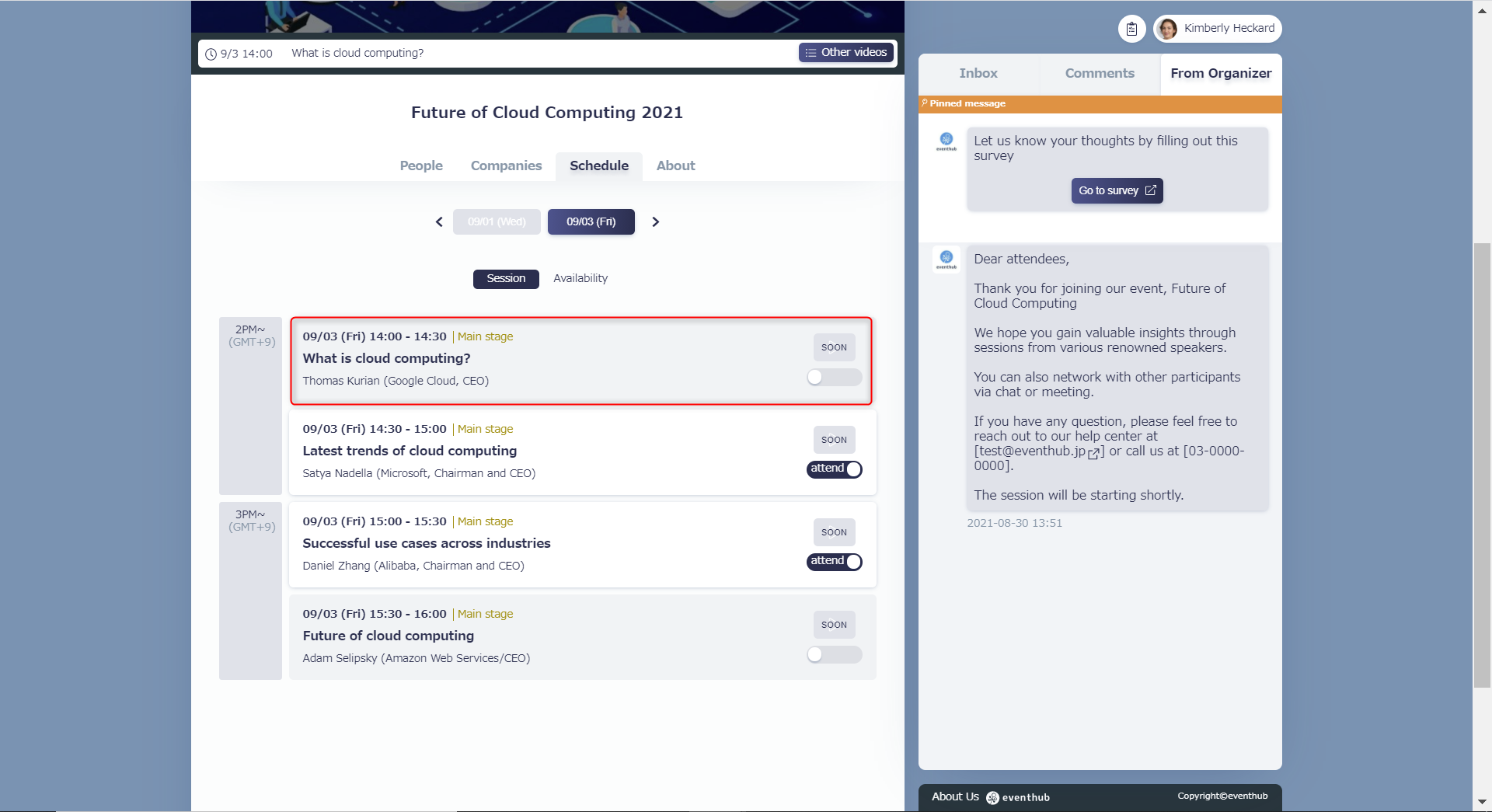1492x812 pixels.
Task: Click Go to survey button
Action: [x=1117, y=190]
